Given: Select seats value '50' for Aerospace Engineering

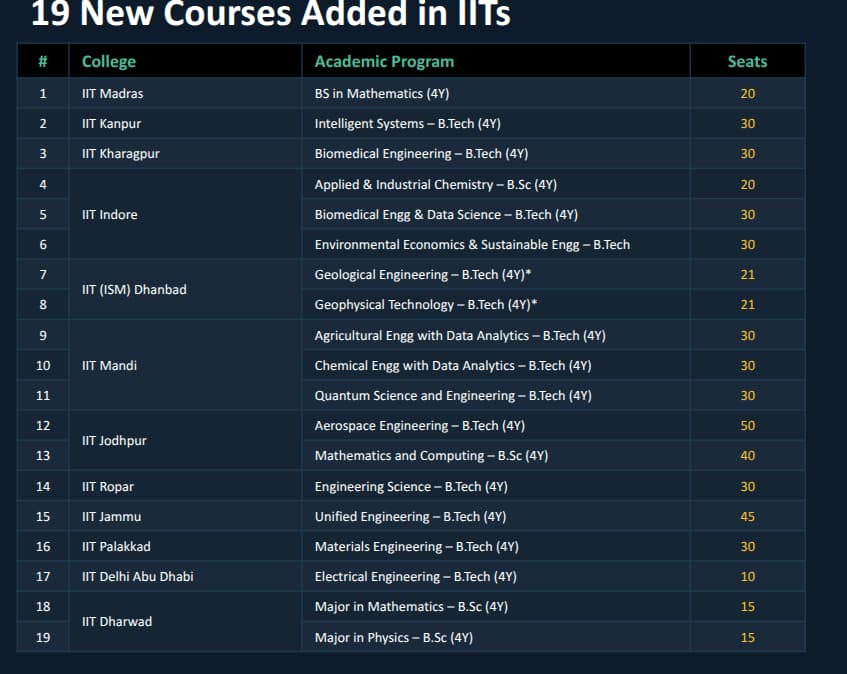Looking at the screenshot, I should [x=748, y=426].
